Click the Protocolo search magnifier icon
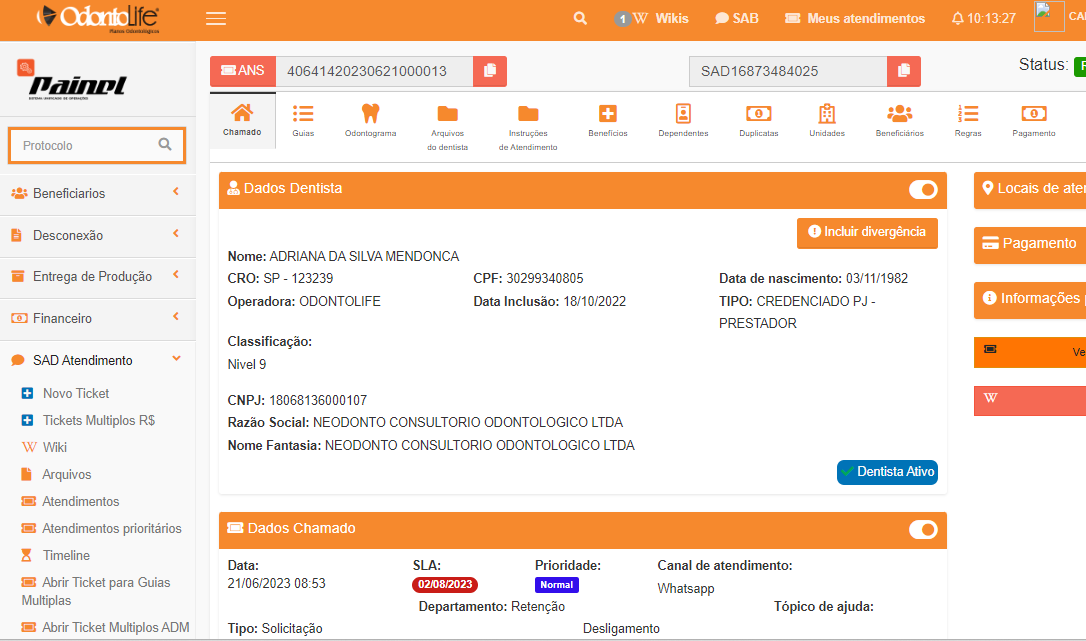The width and height of the screenshot is (1086, 641). (165, 144)
